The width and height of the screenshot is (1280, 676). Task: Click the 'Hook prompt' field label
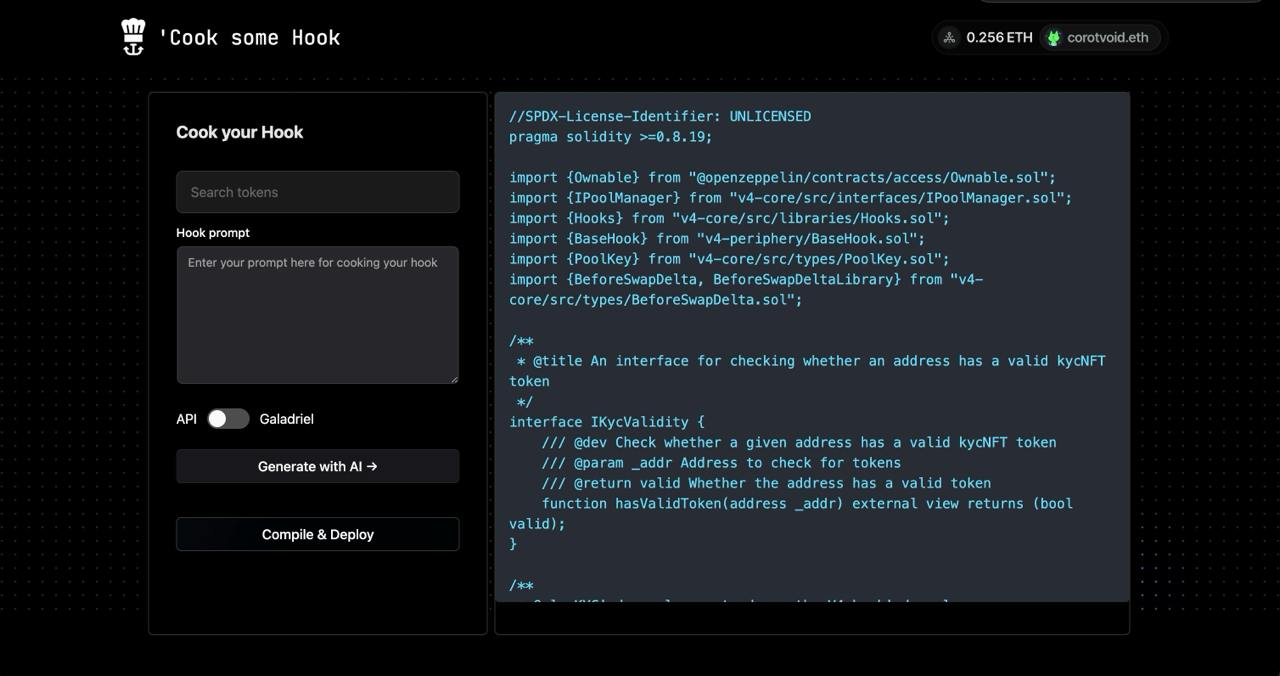click(213, 233)
